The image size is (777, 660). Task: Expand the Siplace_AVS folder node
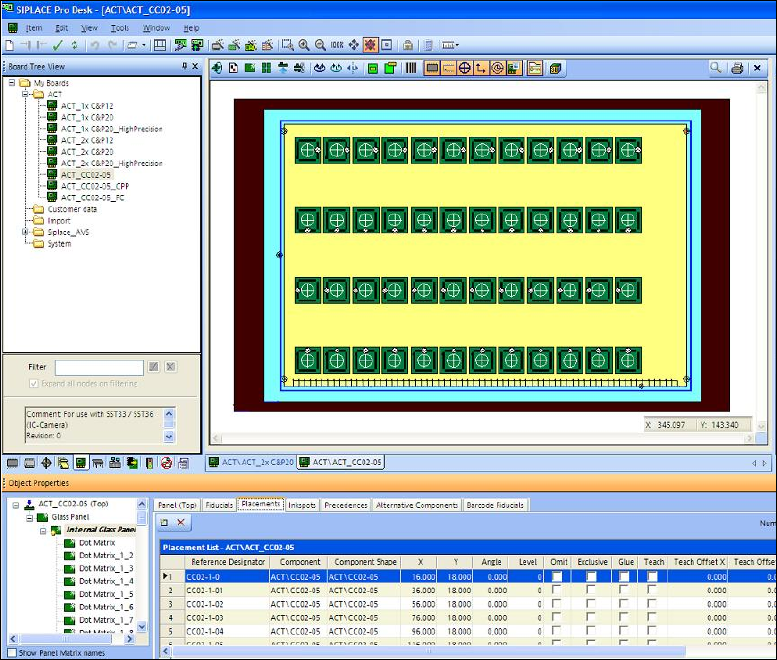(x=25, y=232)
